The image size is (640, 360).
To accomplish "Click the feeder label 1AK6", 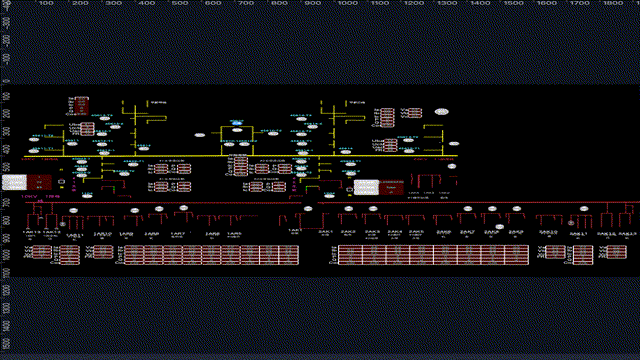I will click(212, 234).
